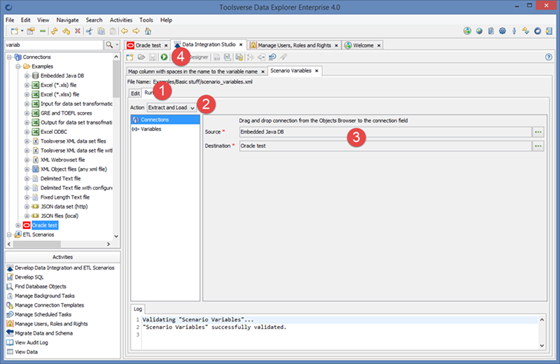Viewport: 560px width, 364px height.
Task: Click the exit door icon at far right of toolbar
Action: 549,31
